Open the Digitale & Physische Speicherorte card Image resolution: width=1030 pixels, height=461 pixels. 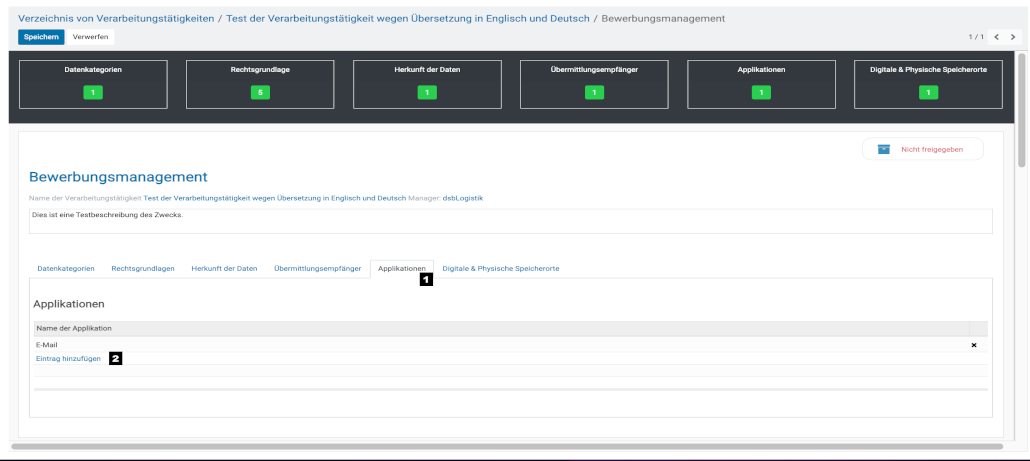click(x=928, y=84)
